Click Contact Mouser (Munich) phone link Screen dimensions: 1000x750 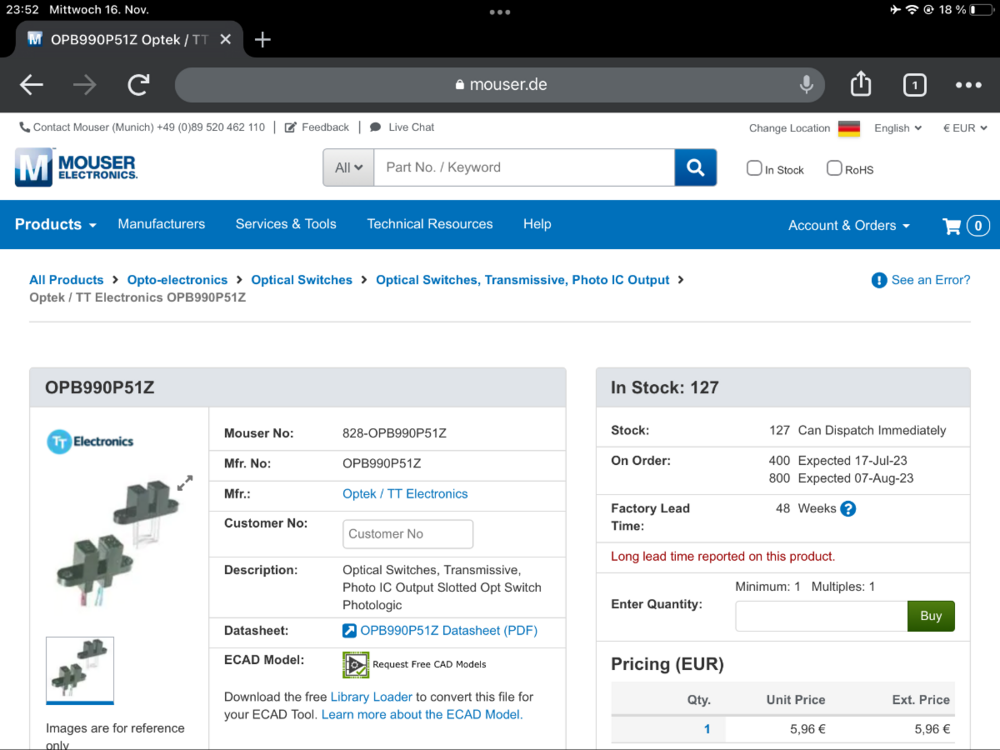tap(142, 128)
